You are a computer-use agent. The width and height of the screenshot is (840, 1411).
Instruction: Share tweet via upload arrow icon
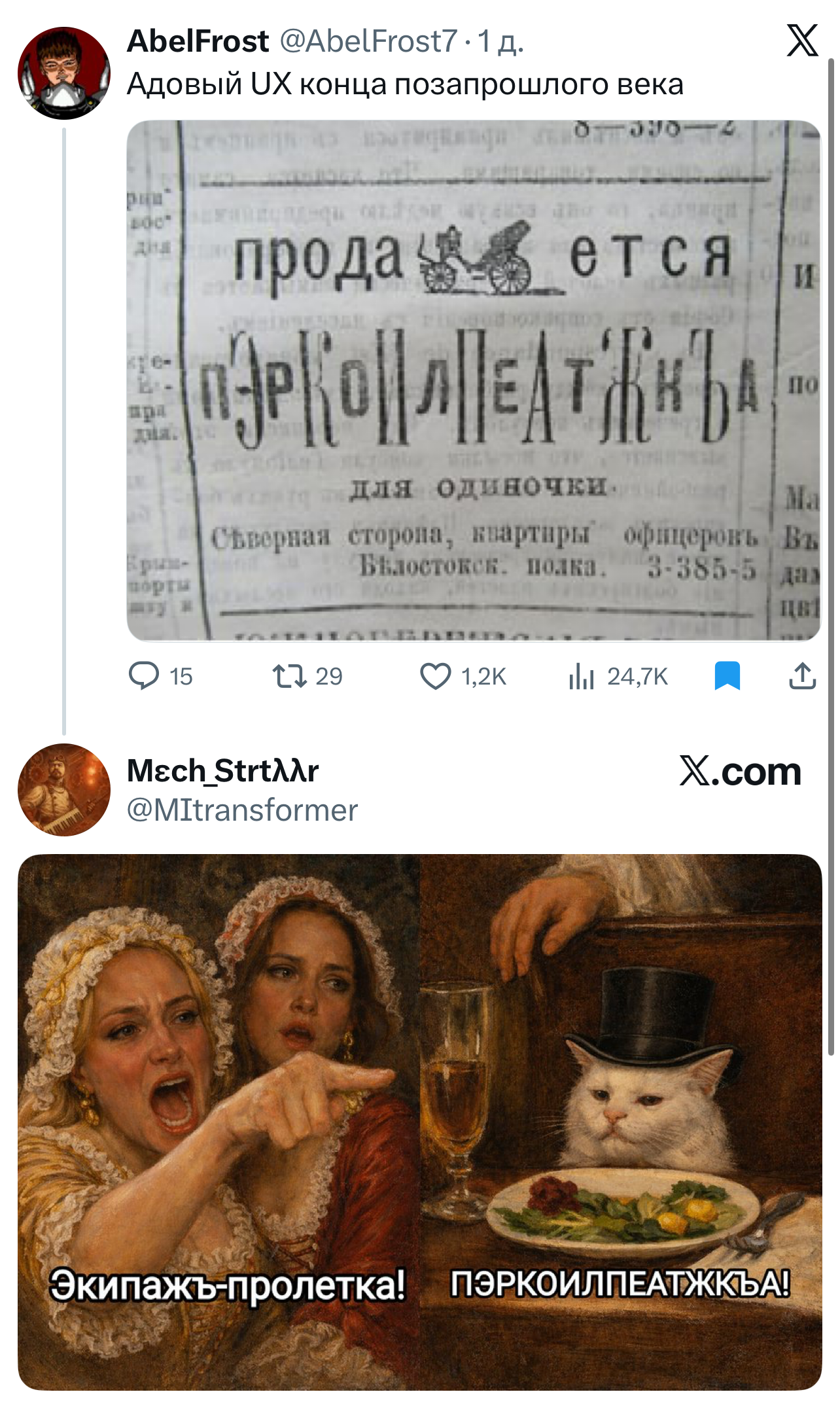pyautogui.click(x=803, y=676)
